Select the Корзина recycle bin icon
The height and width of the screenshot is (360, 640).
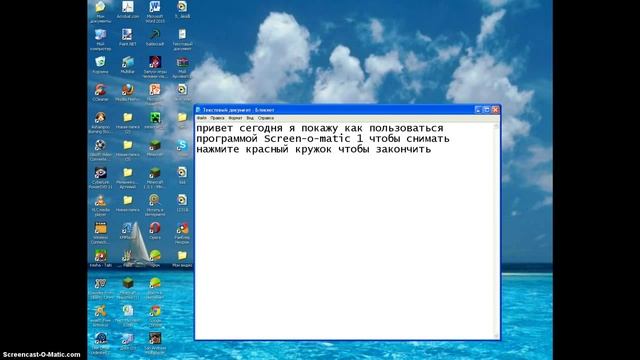100,65
